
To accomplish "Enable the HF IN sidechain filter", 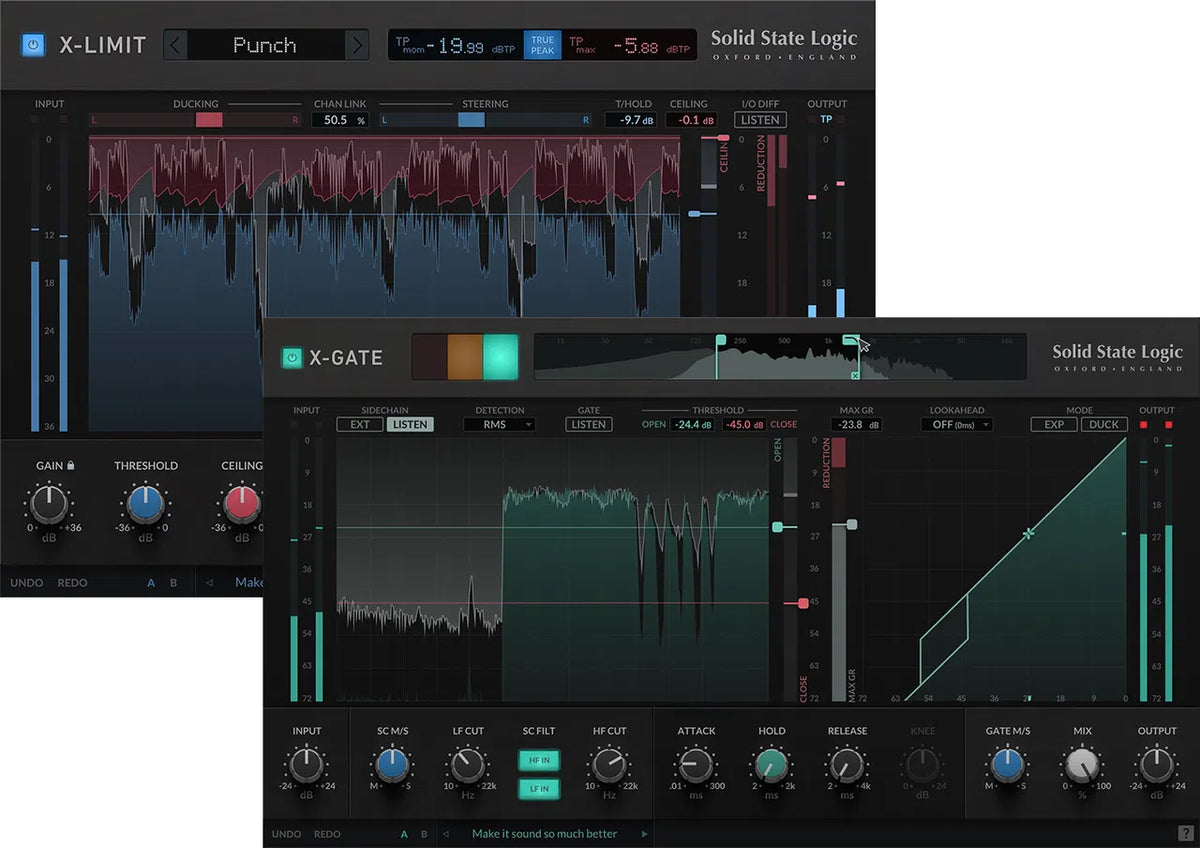I will click(539, 760).
